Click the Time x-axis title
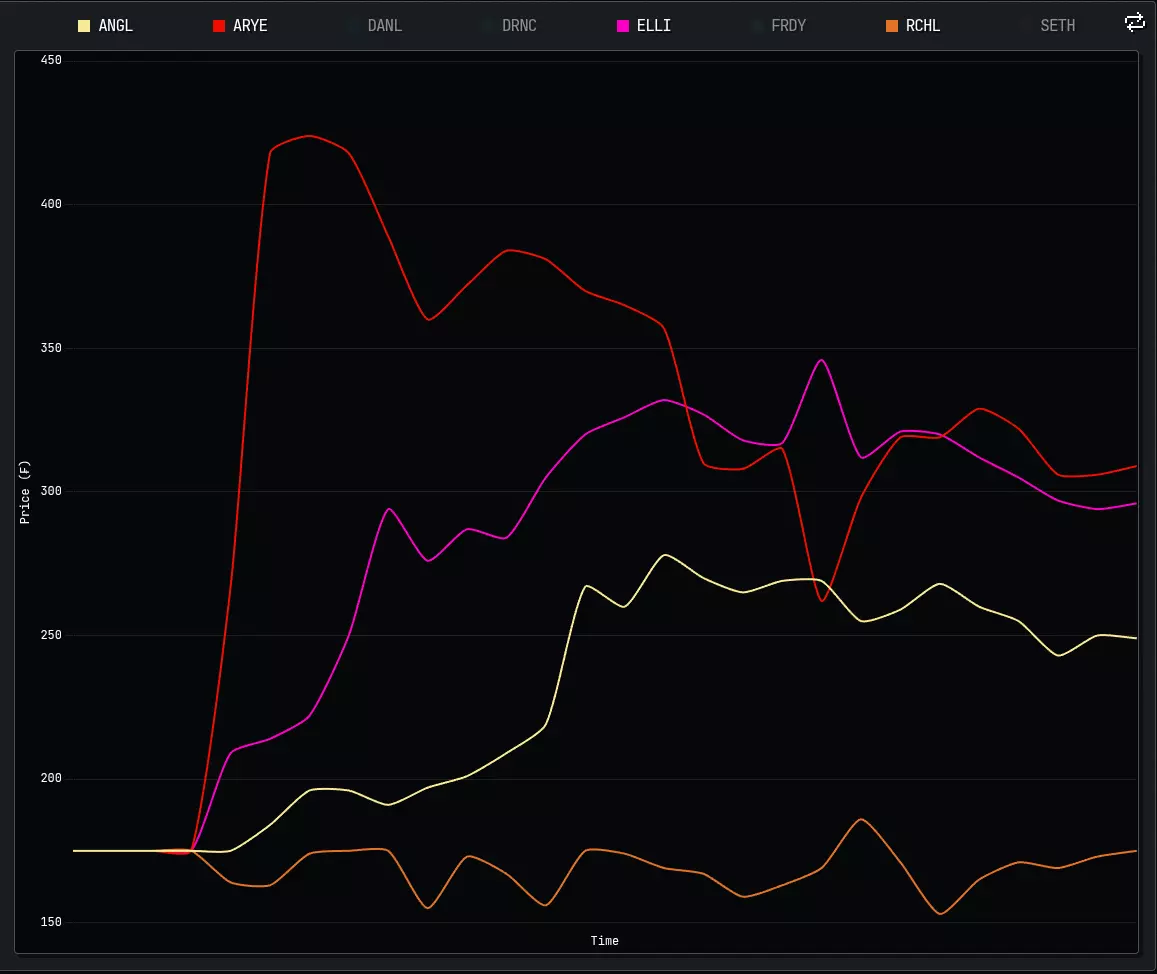Image resolution: width=1157 pixels, height=974 pixels. 604,941
